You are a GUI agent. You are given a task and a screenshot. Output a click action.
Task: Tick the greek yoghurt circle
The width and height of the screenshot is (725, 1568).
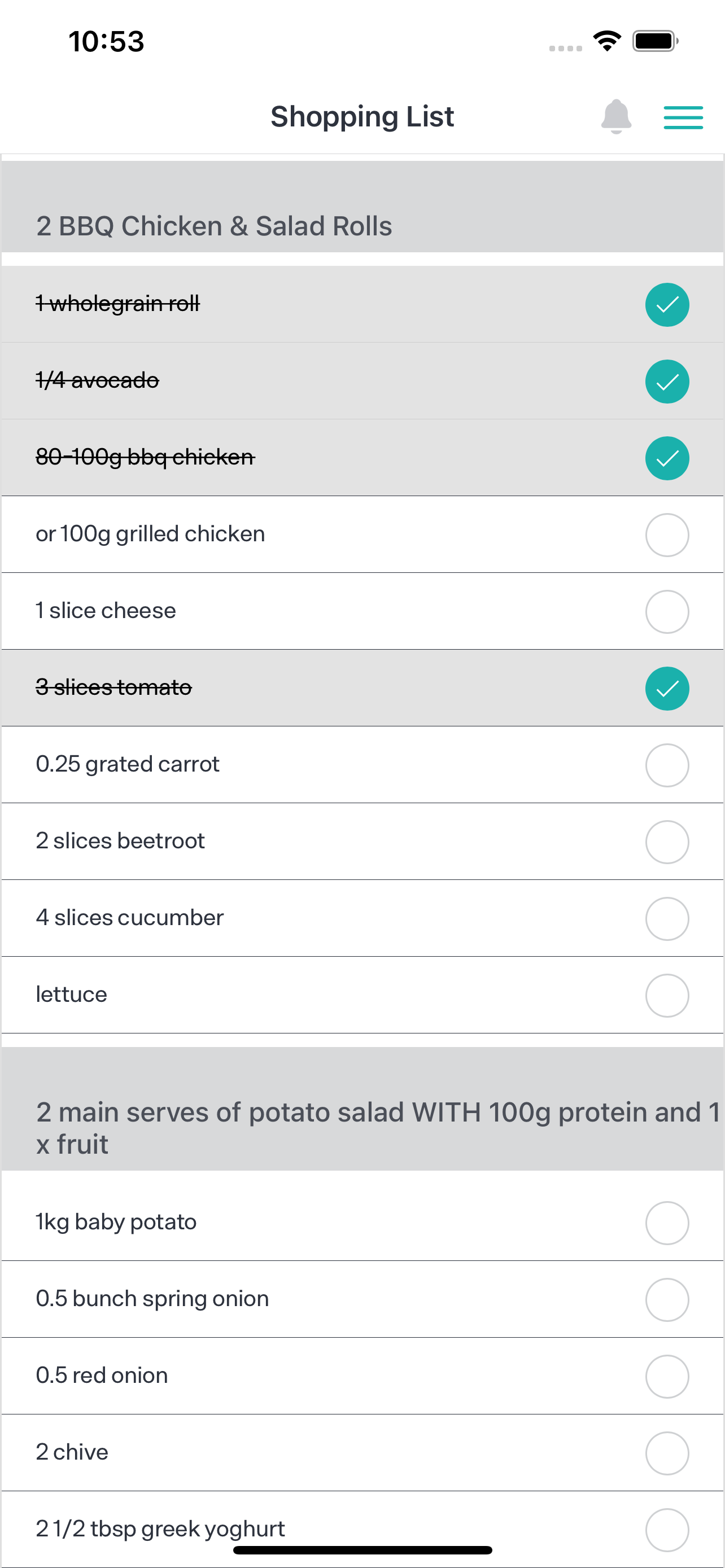click(x=667, y=1530)
